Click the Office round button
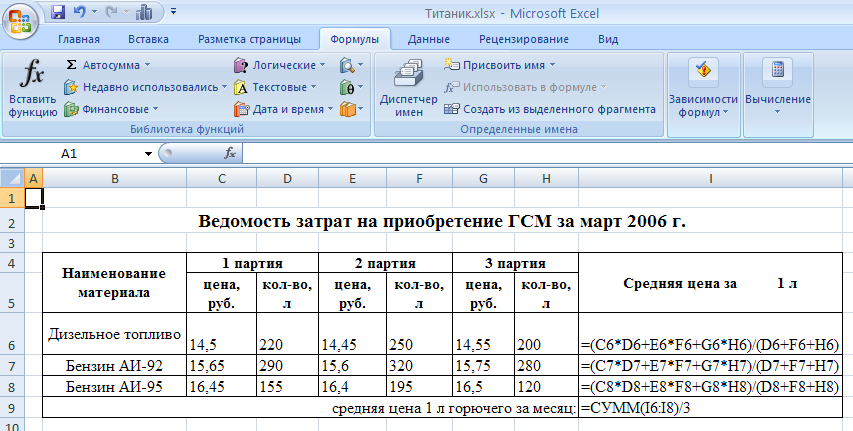 [19, 20]
